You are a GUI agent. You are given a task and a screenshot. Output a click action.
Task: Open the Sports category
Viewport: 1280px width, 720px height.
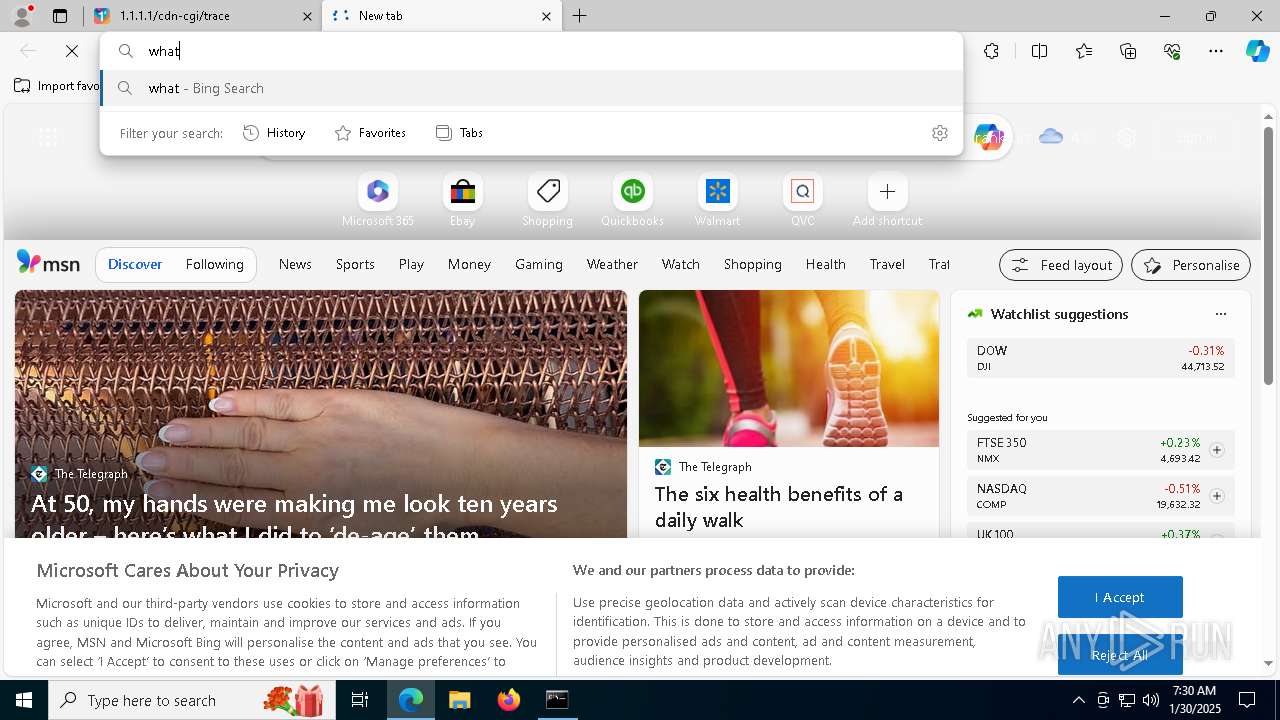click(x=355, y=264)
